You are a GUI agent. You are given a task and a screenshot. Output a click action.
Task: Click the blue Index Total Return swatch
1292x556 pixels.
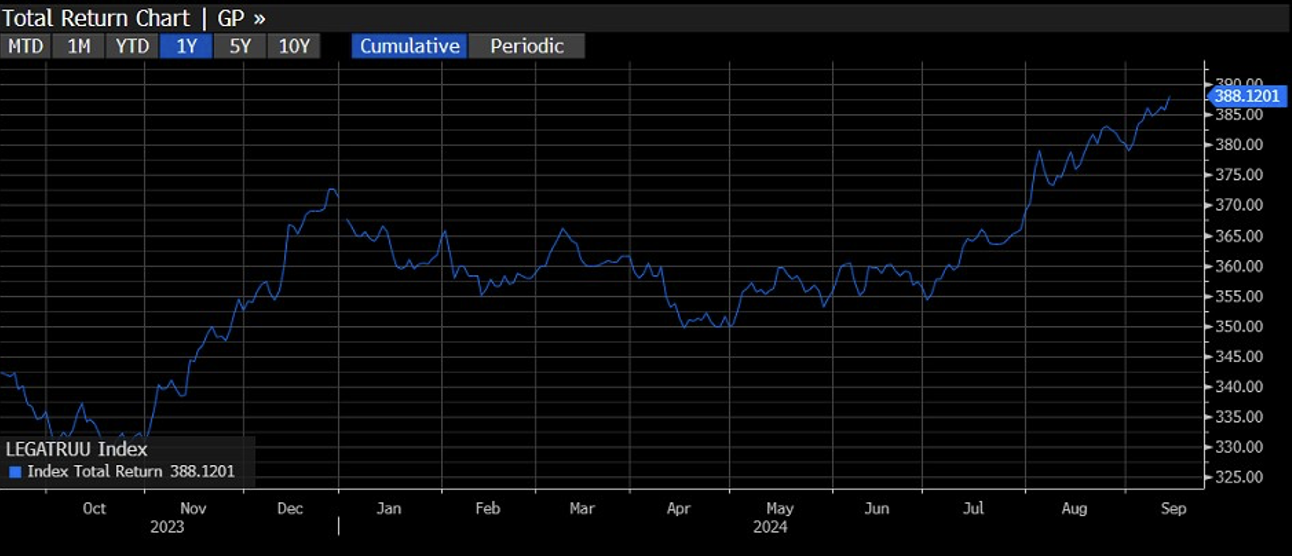[x=15, y=472]
